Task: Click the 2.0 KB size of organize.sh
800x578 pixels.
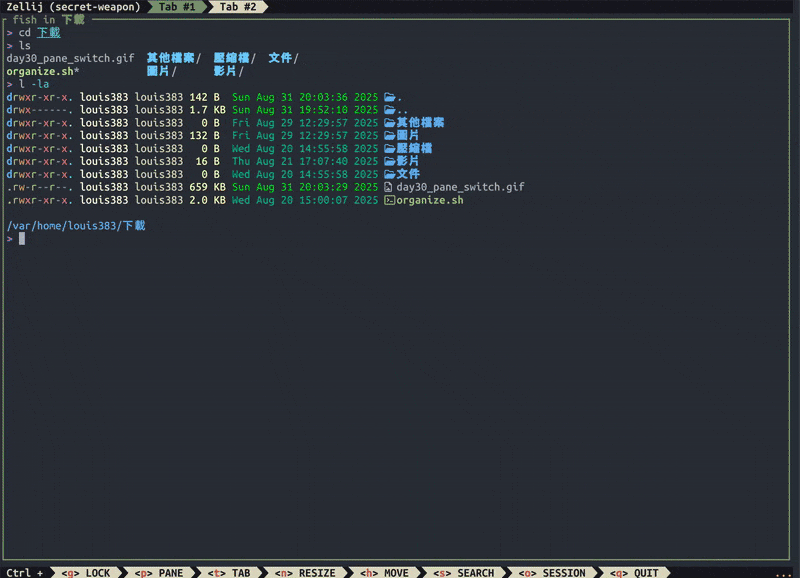Action: point(207,200)
